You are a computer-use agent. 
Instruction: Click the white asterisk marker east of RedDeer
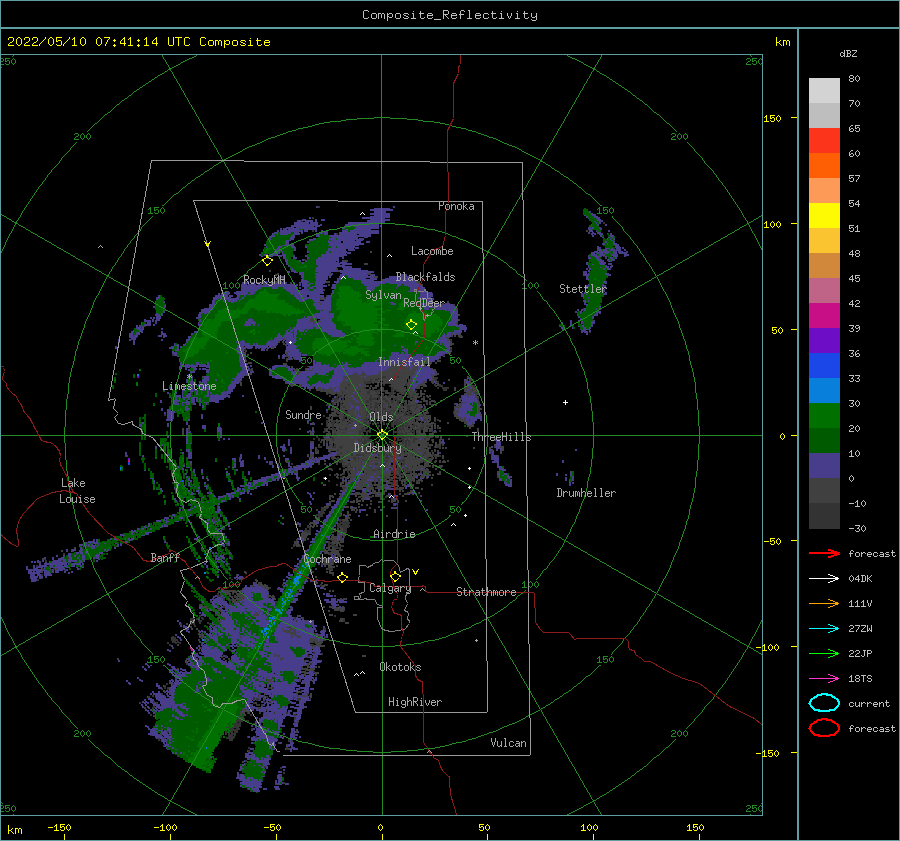click(x=475, y=343)
